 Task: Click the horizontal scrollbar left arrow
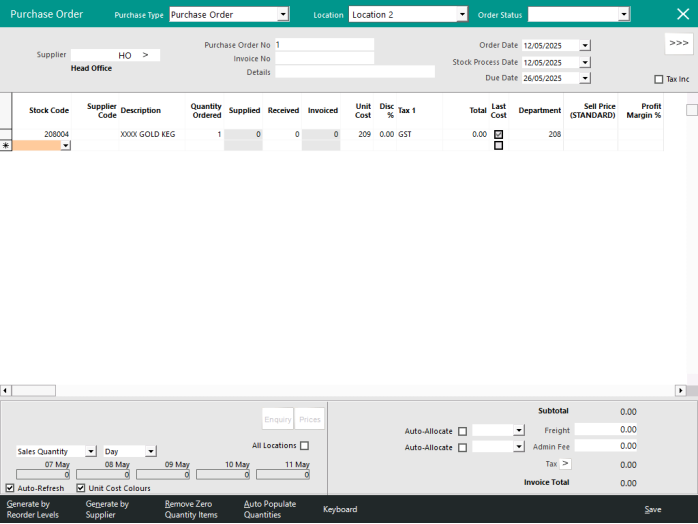pyautogui.click(x=5, y=390)
